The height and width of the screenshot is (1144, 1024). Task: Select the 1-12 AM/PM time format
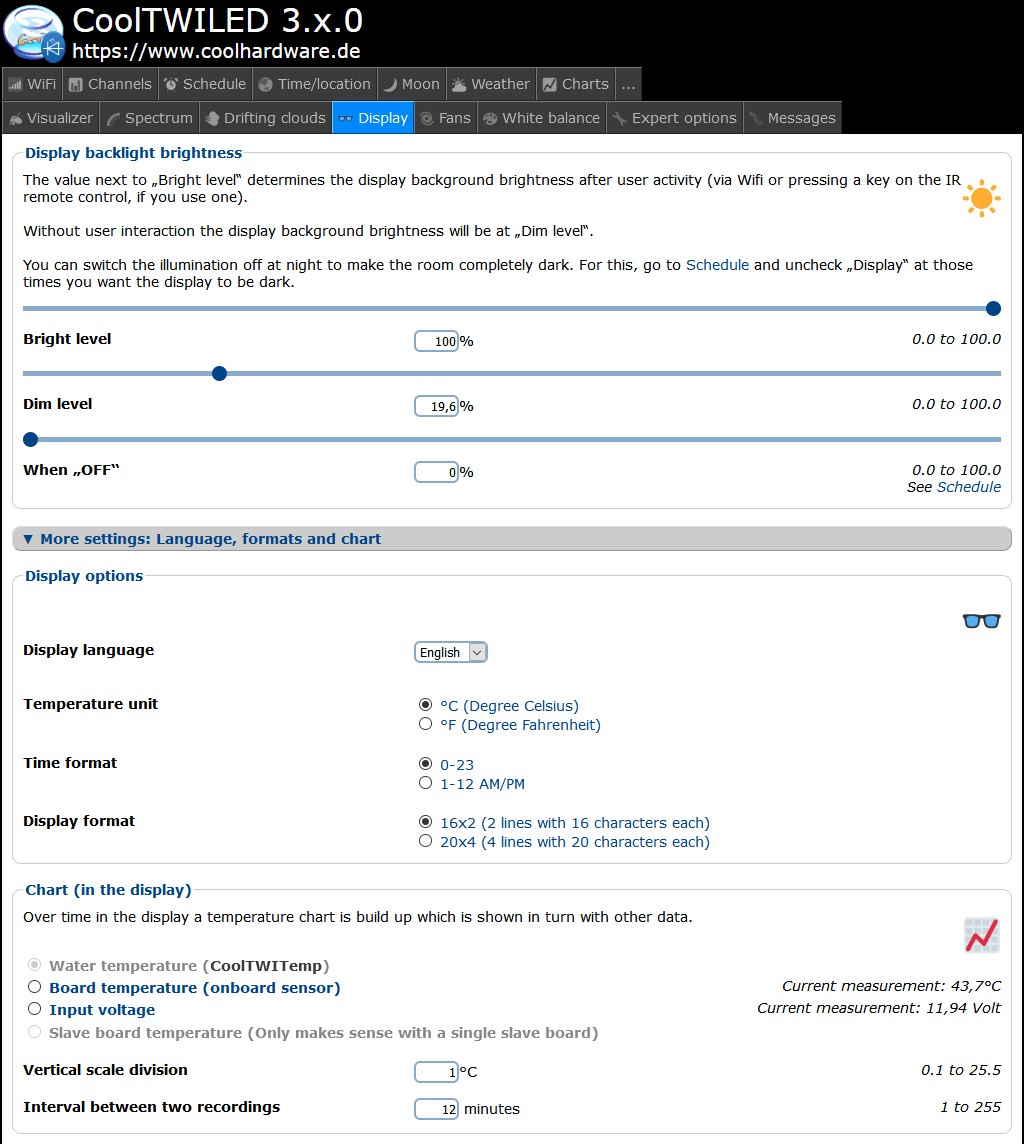pos(426,783)
